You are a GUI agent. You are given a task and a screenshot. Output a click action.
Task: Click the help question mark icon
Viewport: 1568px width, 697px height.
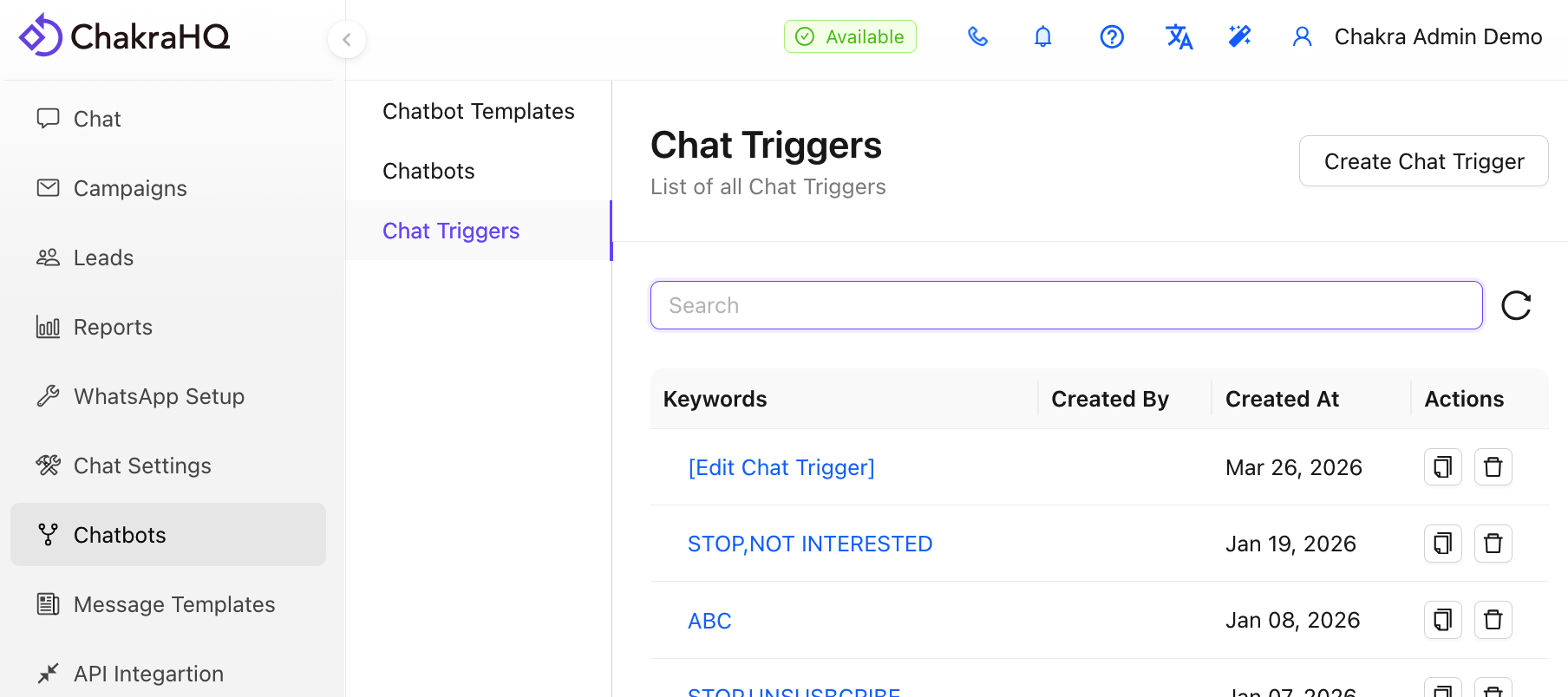click(1112, 36)
